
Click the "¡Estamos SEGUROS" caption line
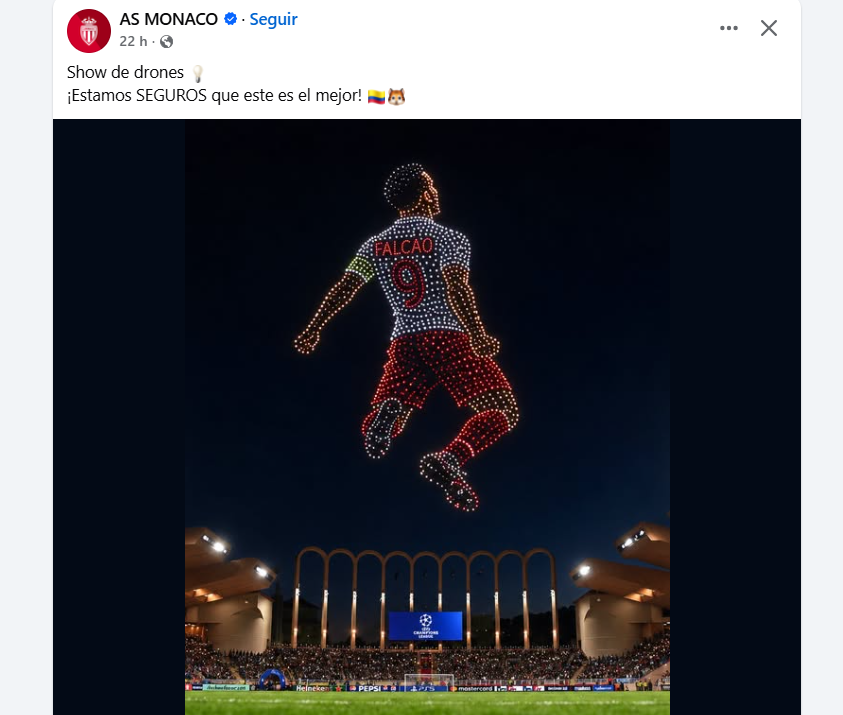click(214, 96)
